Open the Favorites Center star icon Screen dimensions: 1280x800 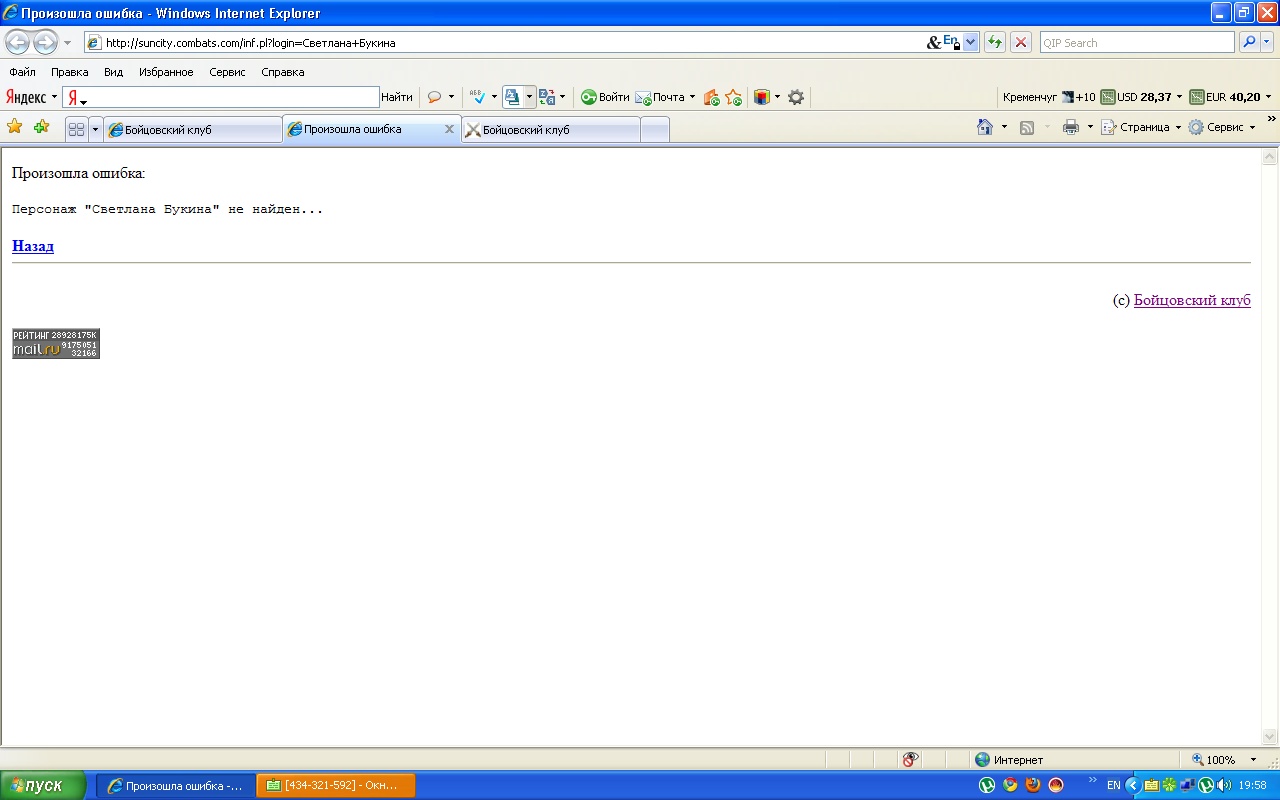tap(15, 127)
